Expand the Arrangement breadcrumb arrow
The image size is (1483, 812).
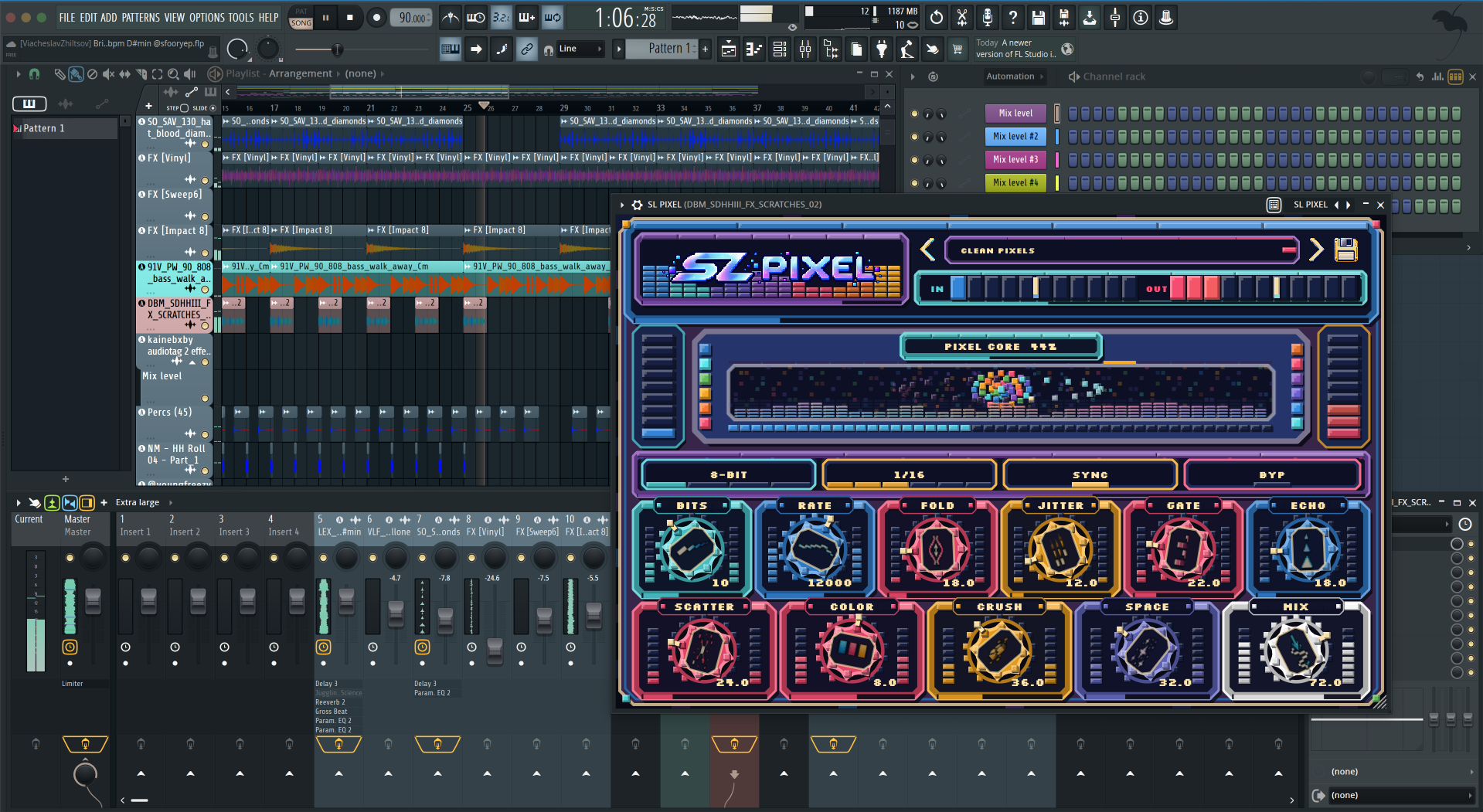[338, 74]
